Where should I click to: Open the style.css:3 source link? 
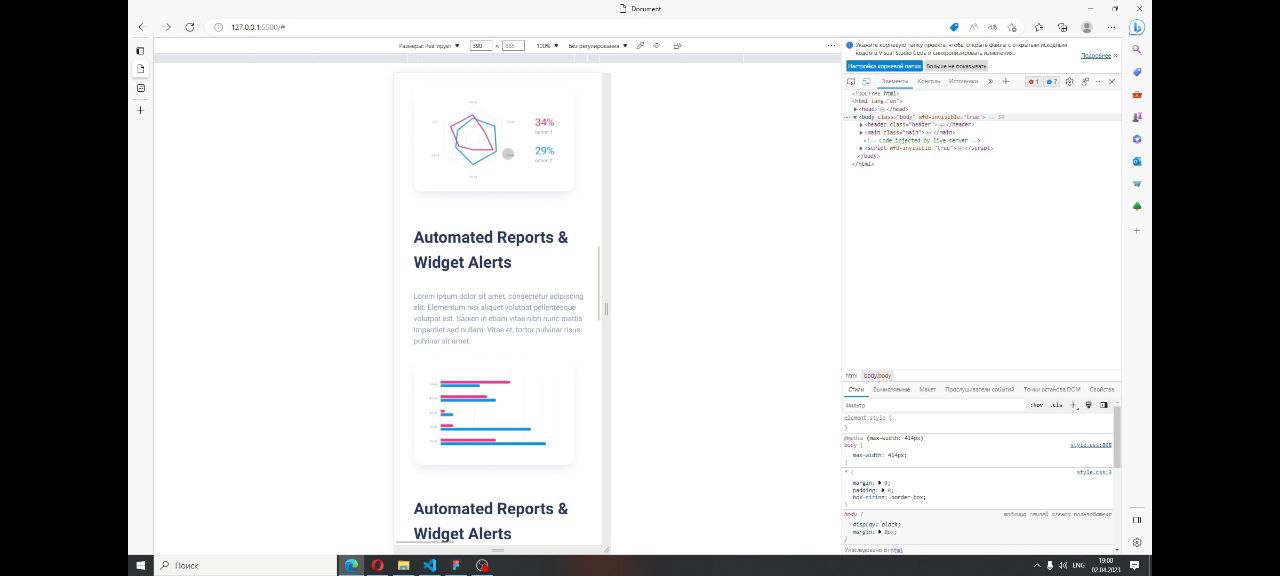pyautogui.click(x=1094, y=472)
